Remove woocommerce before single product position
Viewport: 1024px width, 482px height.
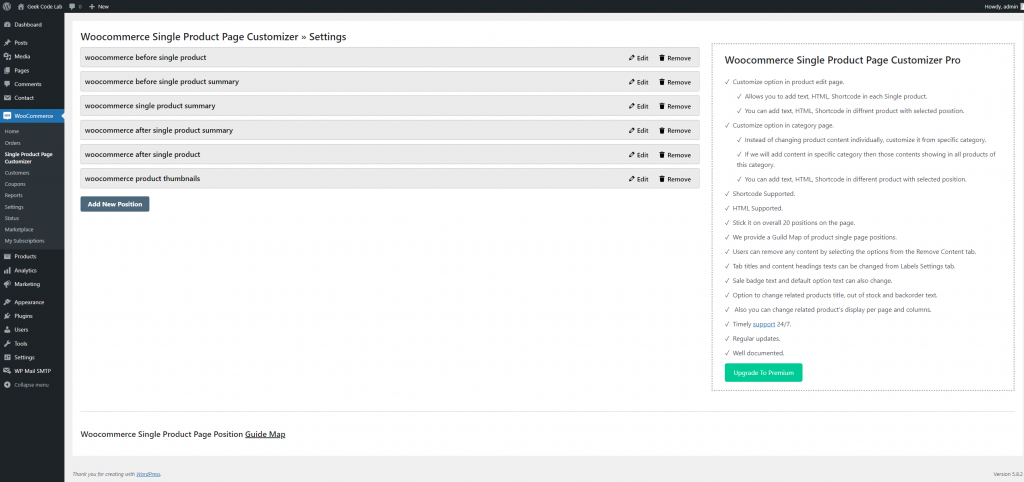[x=675, y=58]
